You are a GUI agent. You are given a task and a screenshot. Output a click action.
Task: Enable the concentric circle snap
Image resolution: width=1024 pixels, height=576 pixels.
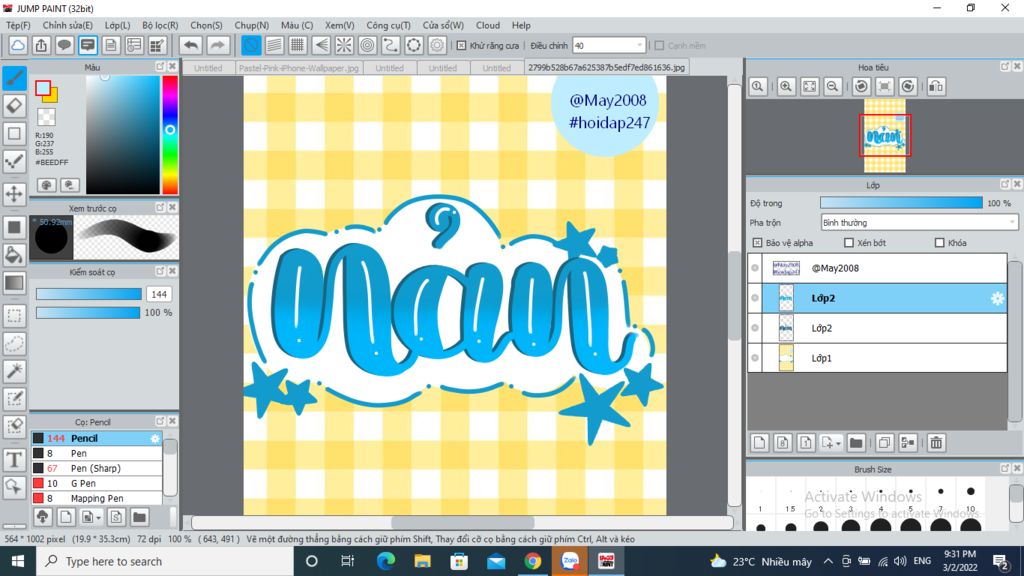click(x=368, y=45)
